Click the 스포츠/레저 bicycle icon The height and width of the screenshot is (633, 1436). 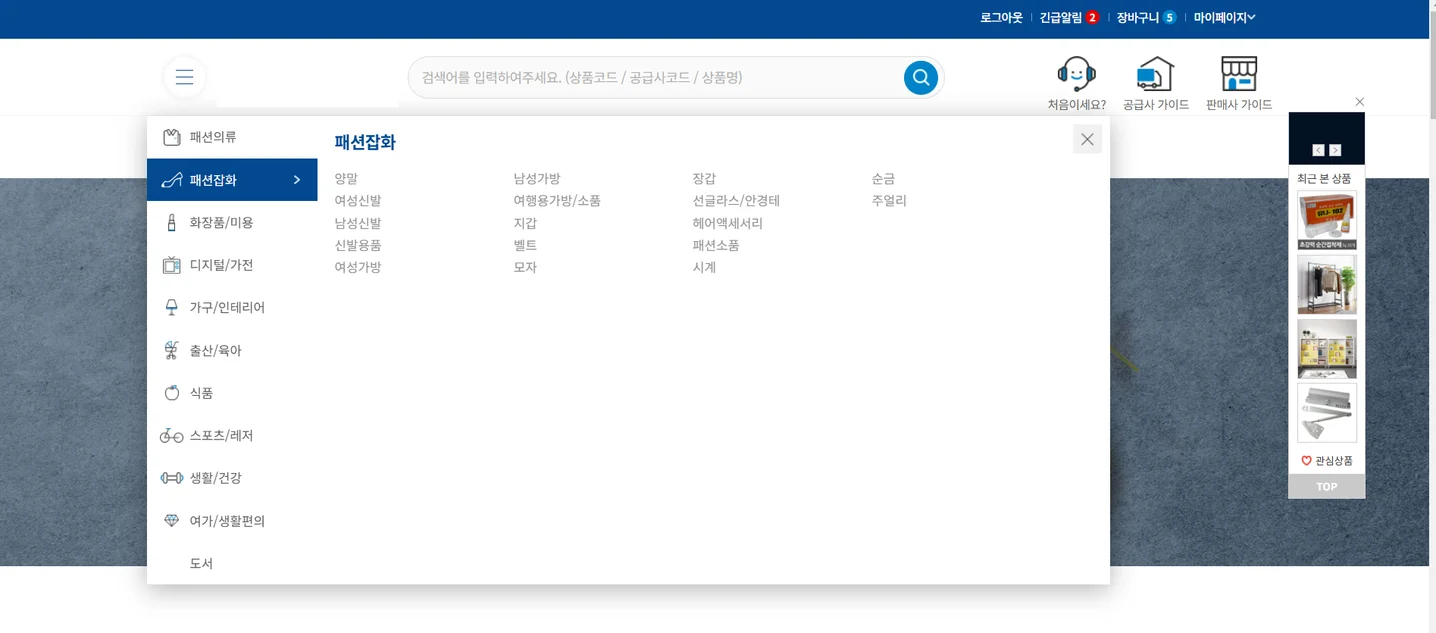coord(172,435)
